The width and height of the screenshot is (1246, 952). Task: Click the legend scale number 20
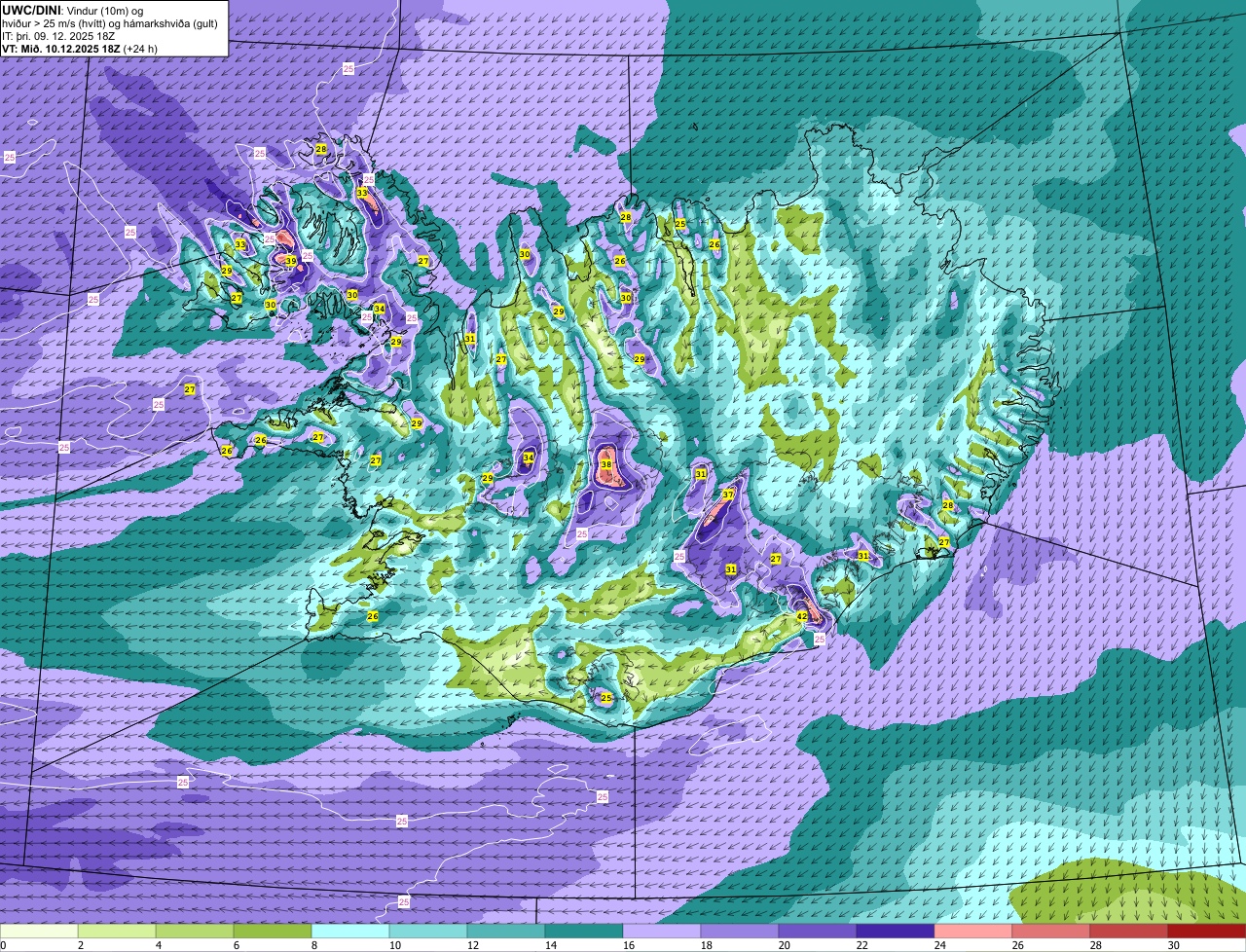tap(785, 945)
